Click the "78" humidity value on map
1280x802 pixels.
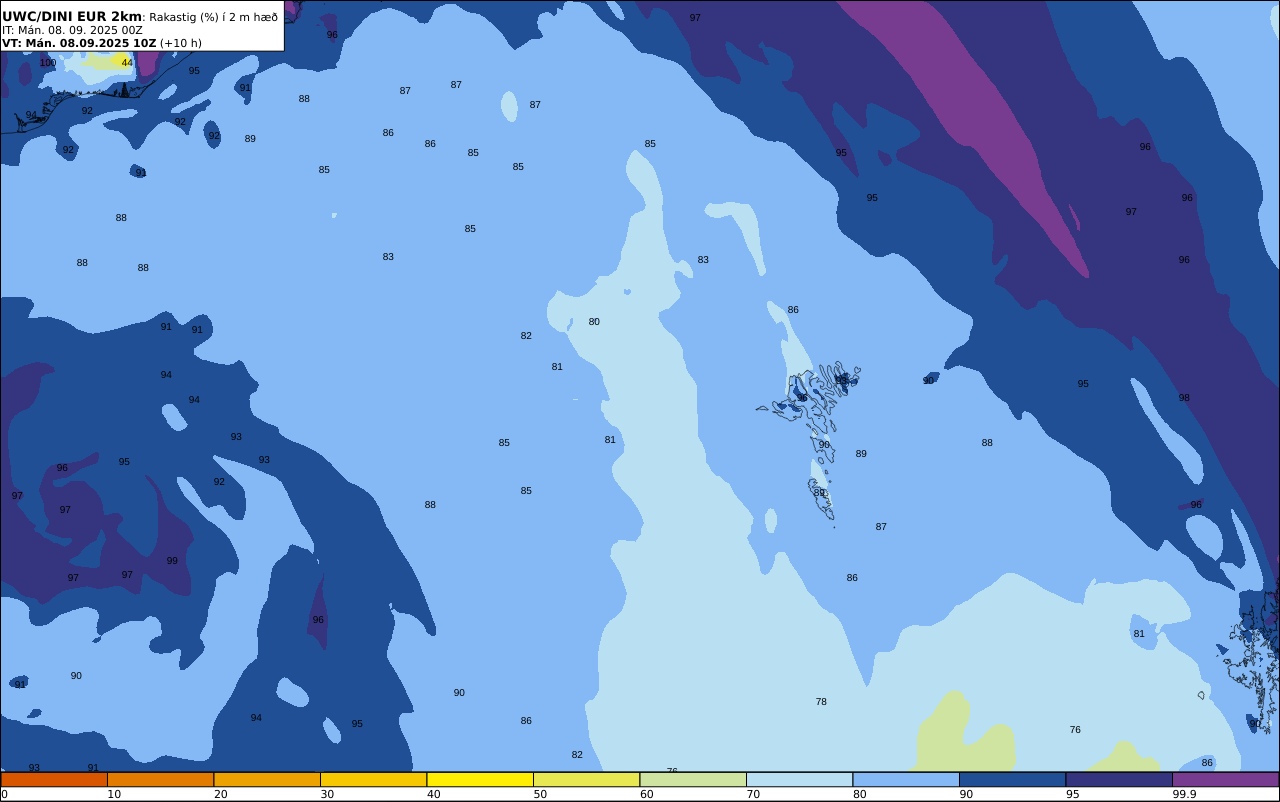821,702
